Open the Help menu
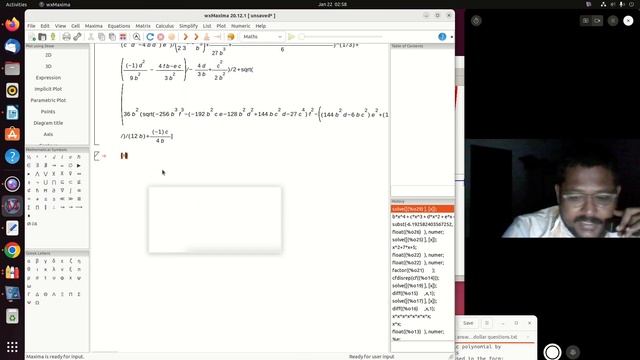Viewport: 640px width, 360px height. (260, 26)
